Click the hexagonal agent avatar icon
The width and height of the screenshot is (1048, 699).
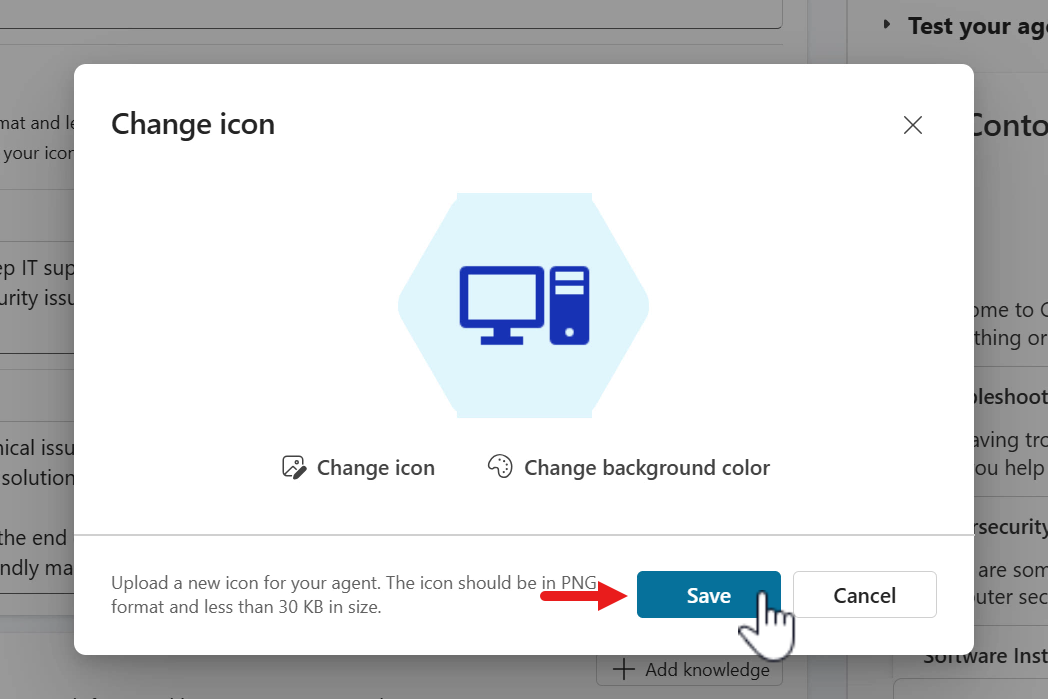522,305
